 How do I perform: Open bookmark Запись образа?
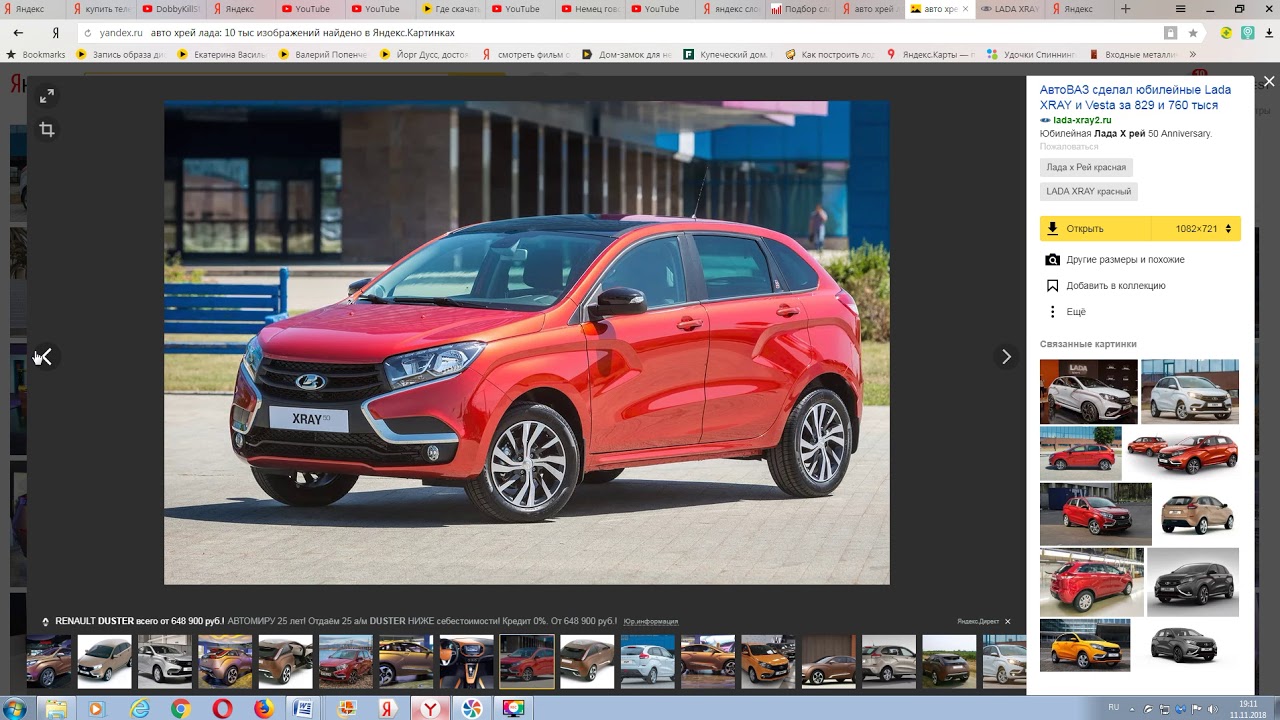point(120,54)
